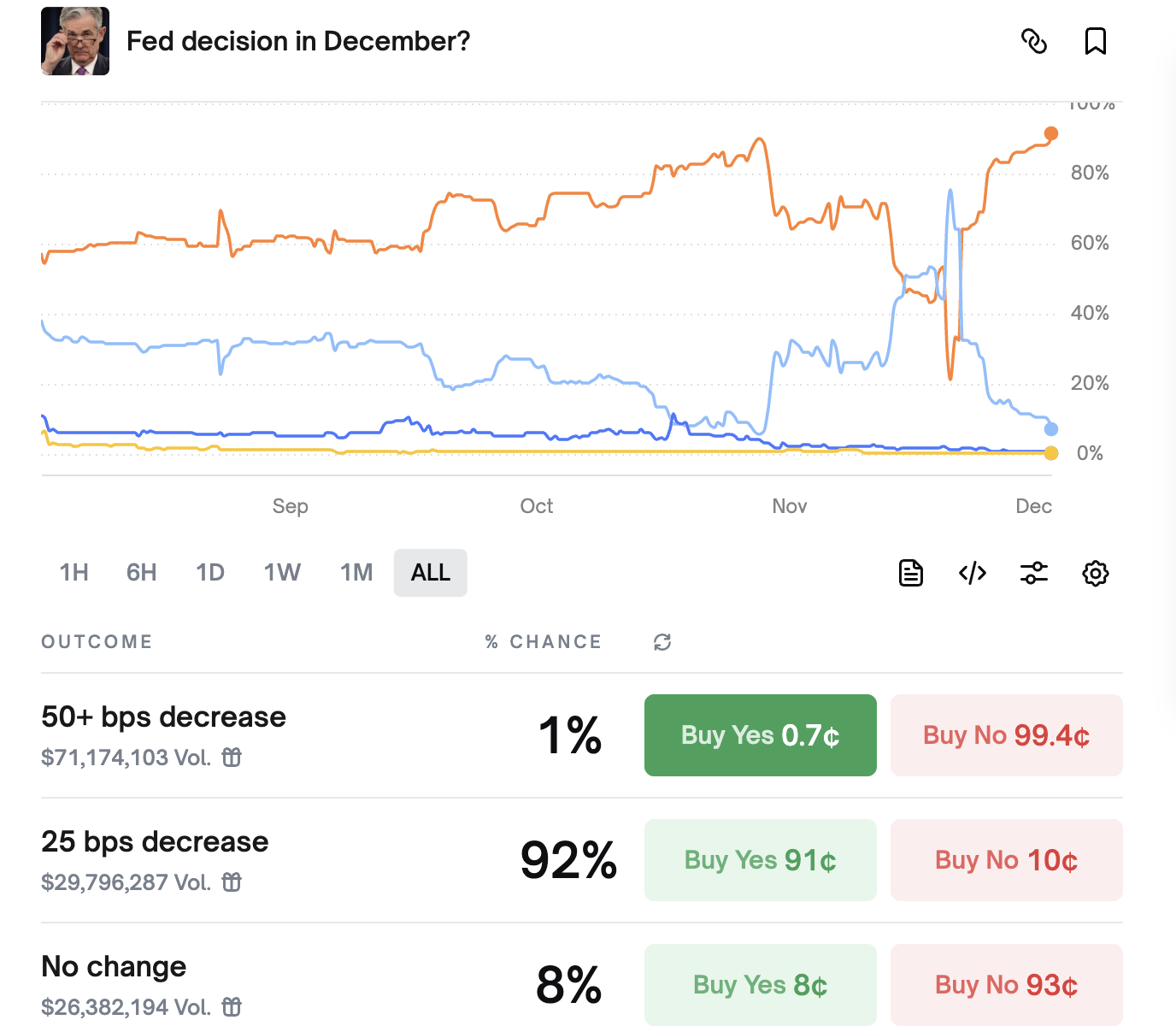Click the Fed decision market title
The width and height of the screenshot is (1176, 1026).
click(298, 40)
